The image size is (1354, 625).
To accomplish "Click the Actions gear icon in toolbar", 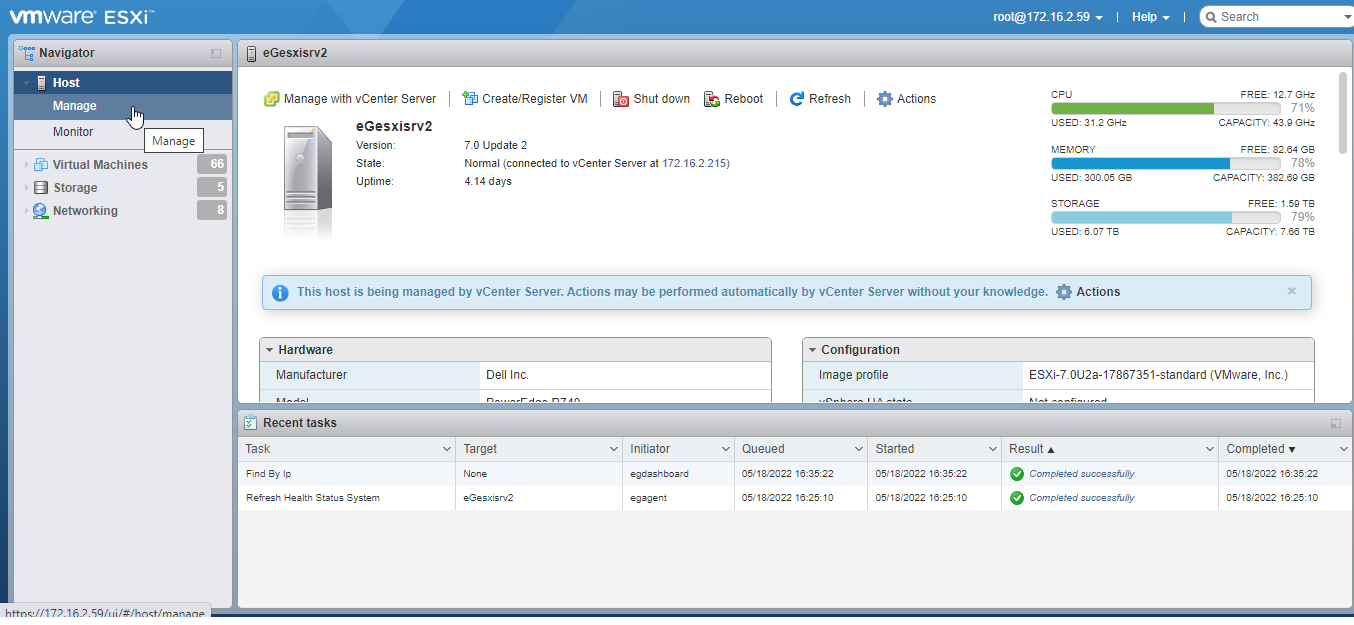I will point(884,99).
